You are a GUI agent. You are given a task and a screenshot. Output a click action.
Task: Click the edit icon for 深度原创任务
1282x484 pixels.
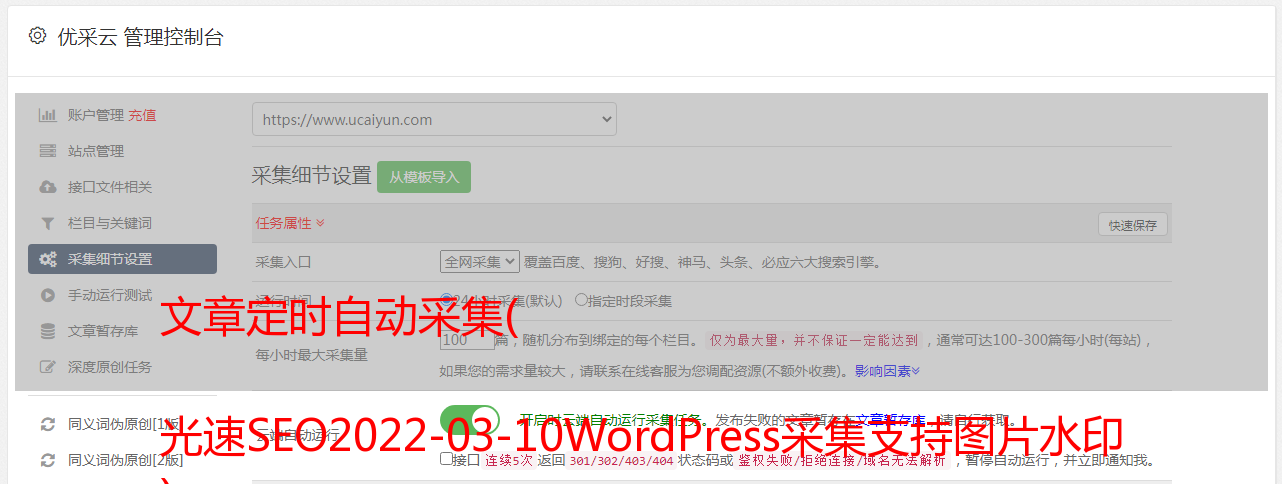point(47,367)
